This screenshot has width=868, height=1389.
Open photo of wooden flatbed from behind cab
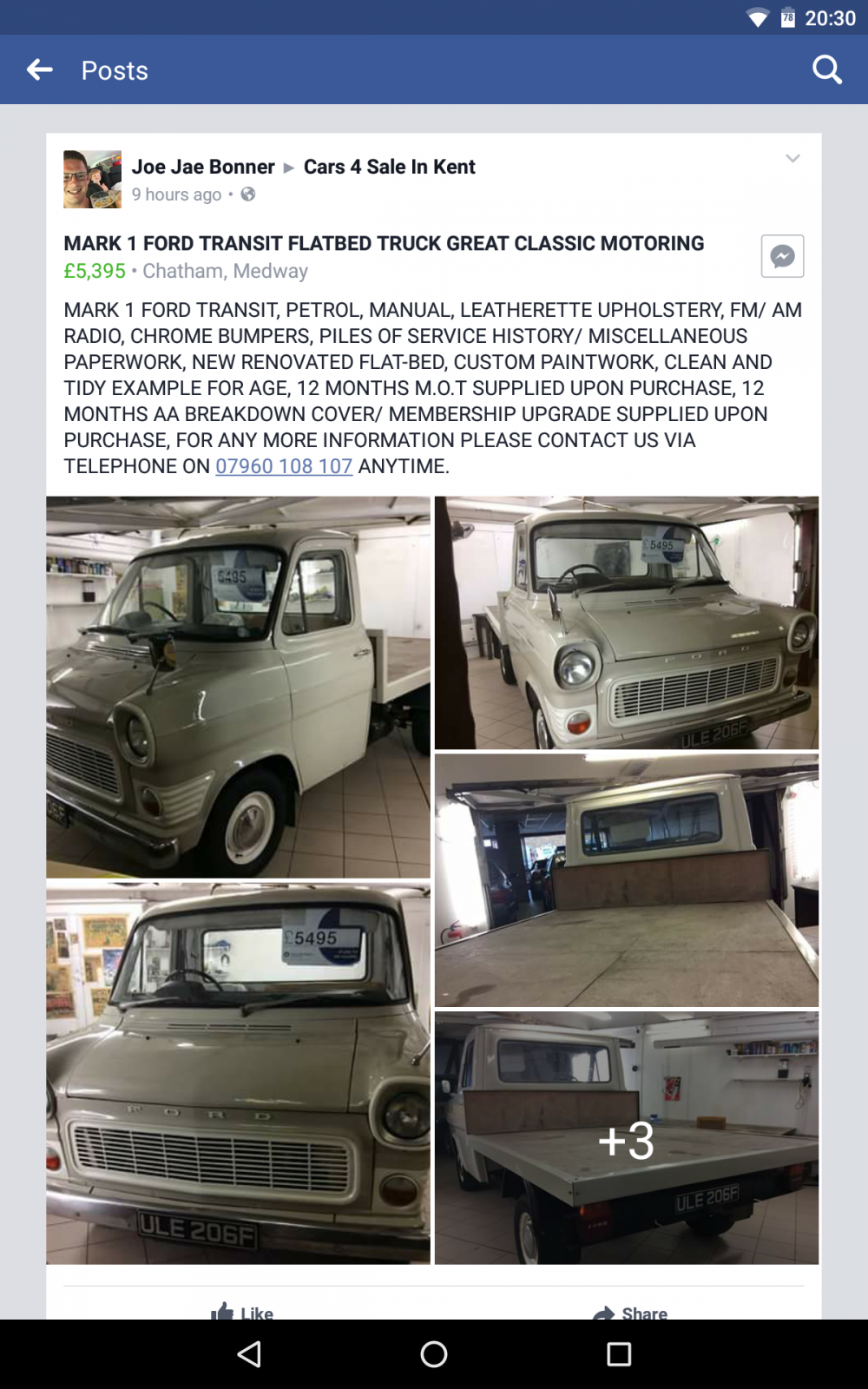pyautogui.click(x=627, y=880)
